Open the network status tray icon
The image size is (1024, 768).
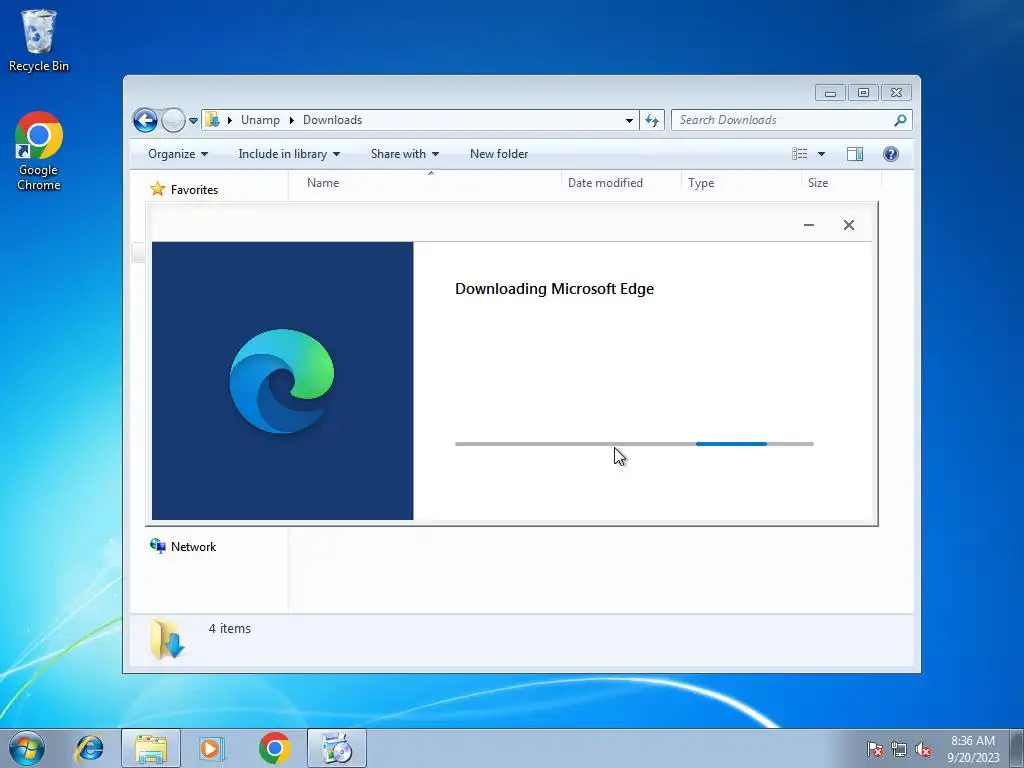pos(899,749)
